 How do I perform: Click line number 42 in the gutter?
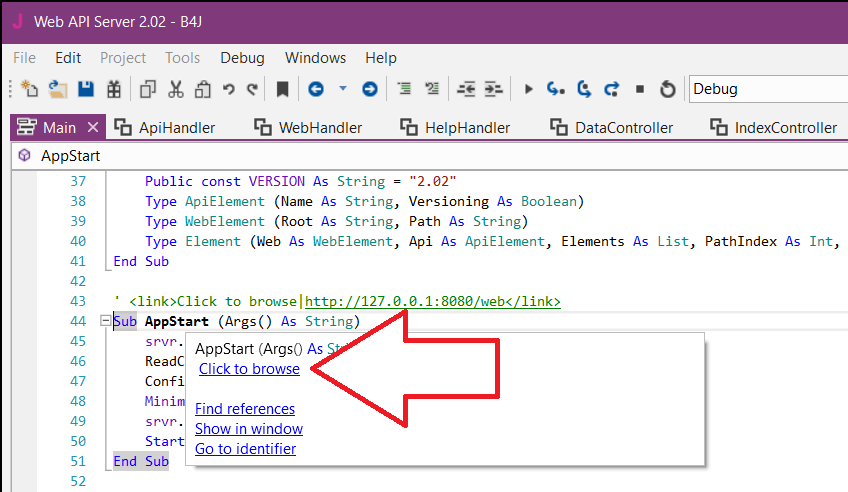pos(78,281)
